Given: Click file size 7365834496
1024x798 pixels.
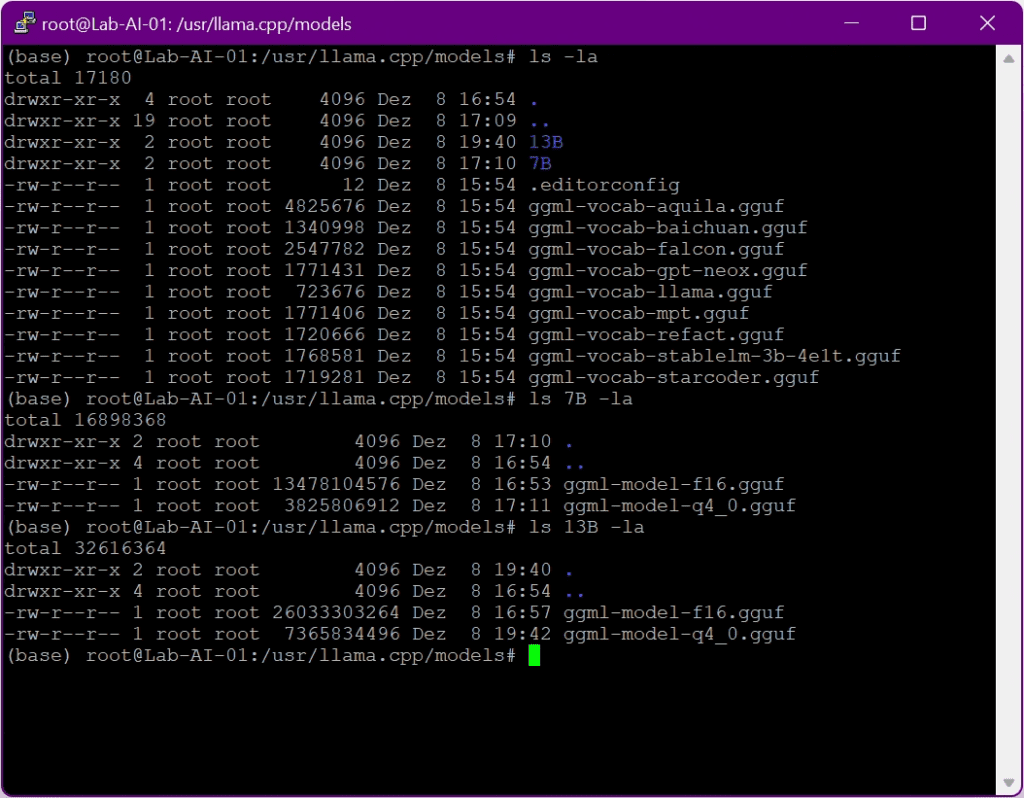Looking at the screenshot, I should (x=342, y=633).
